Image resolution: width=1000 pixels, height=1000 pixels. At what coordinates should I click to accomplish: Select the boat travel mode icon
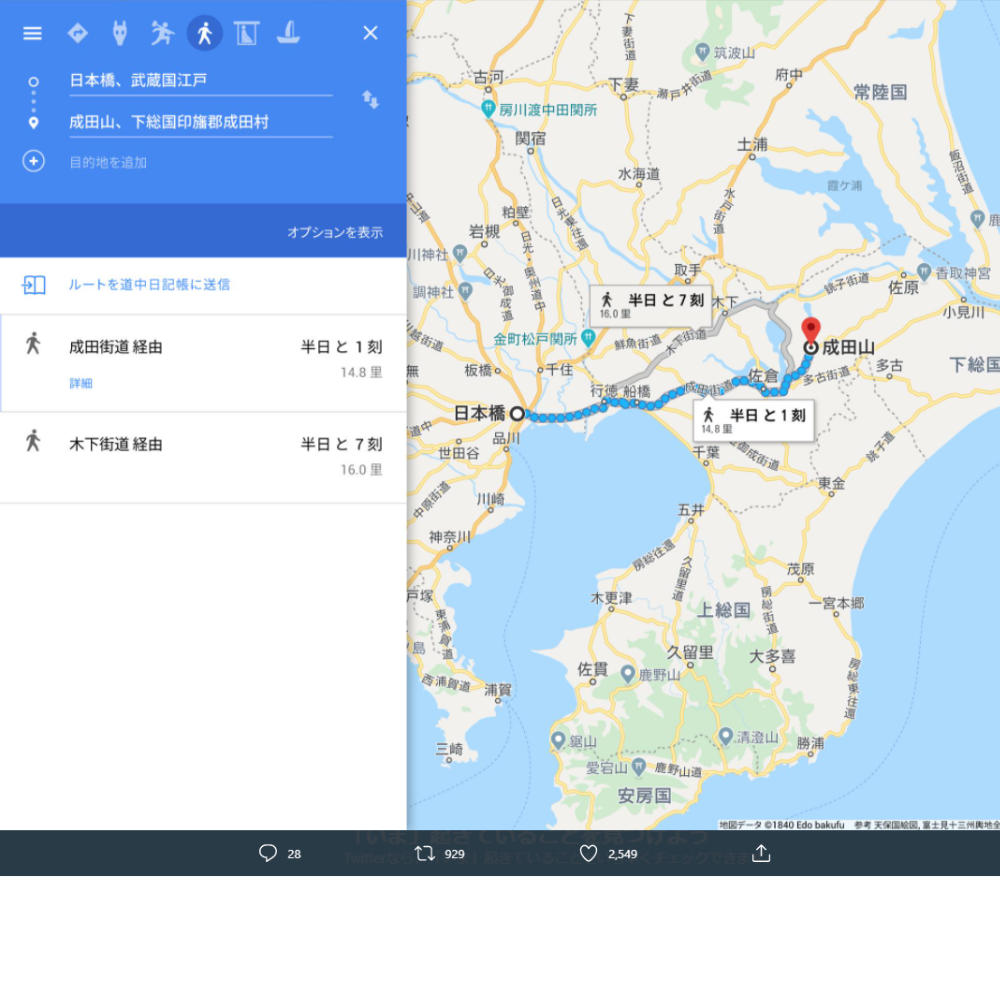(289, 33)
